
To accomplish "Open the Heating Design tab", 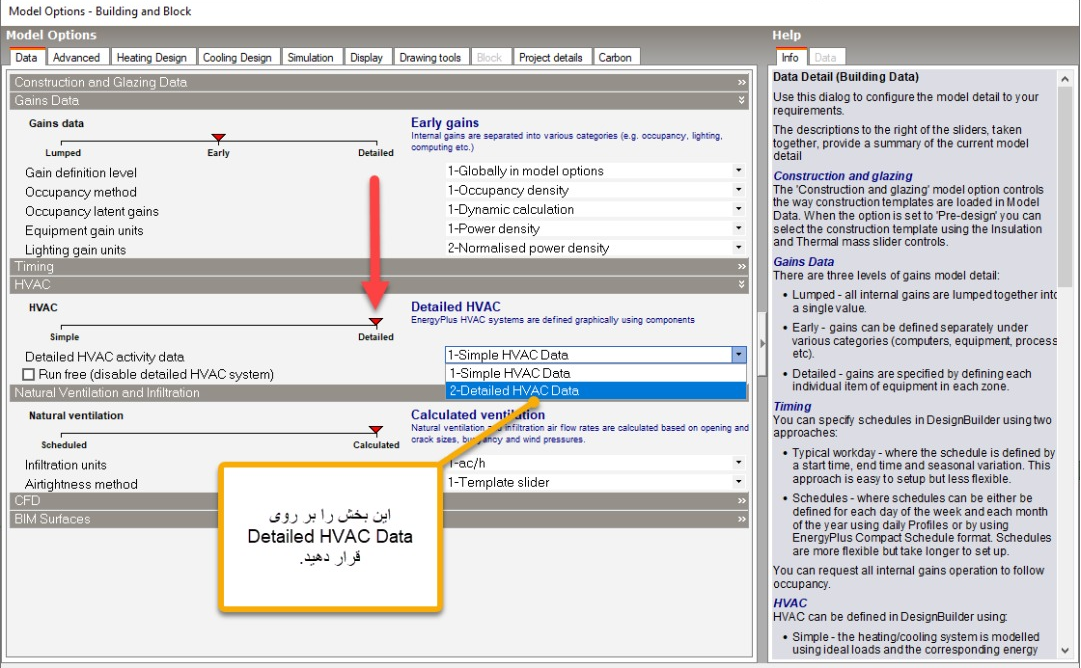I will (152, 57).
